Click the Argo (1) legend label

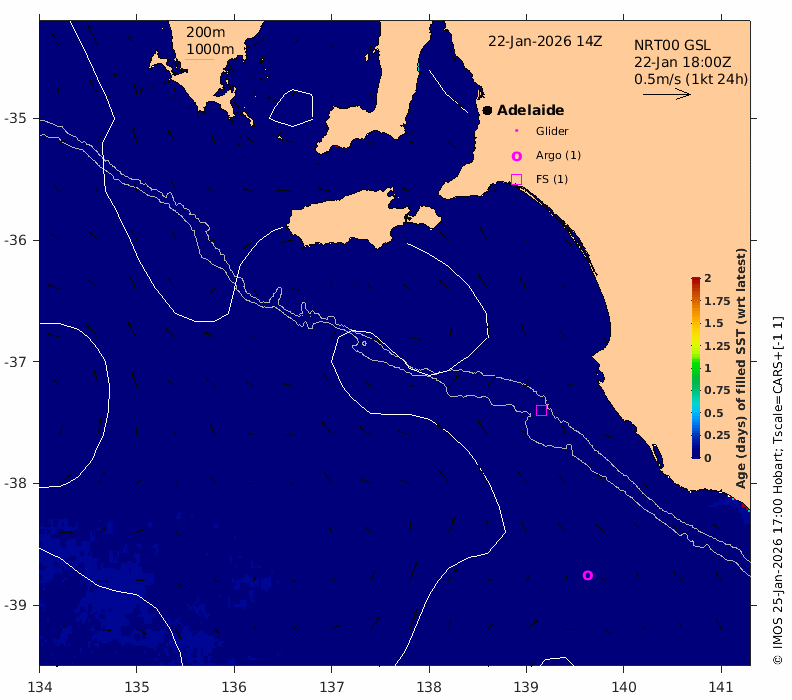coord(558,156)
